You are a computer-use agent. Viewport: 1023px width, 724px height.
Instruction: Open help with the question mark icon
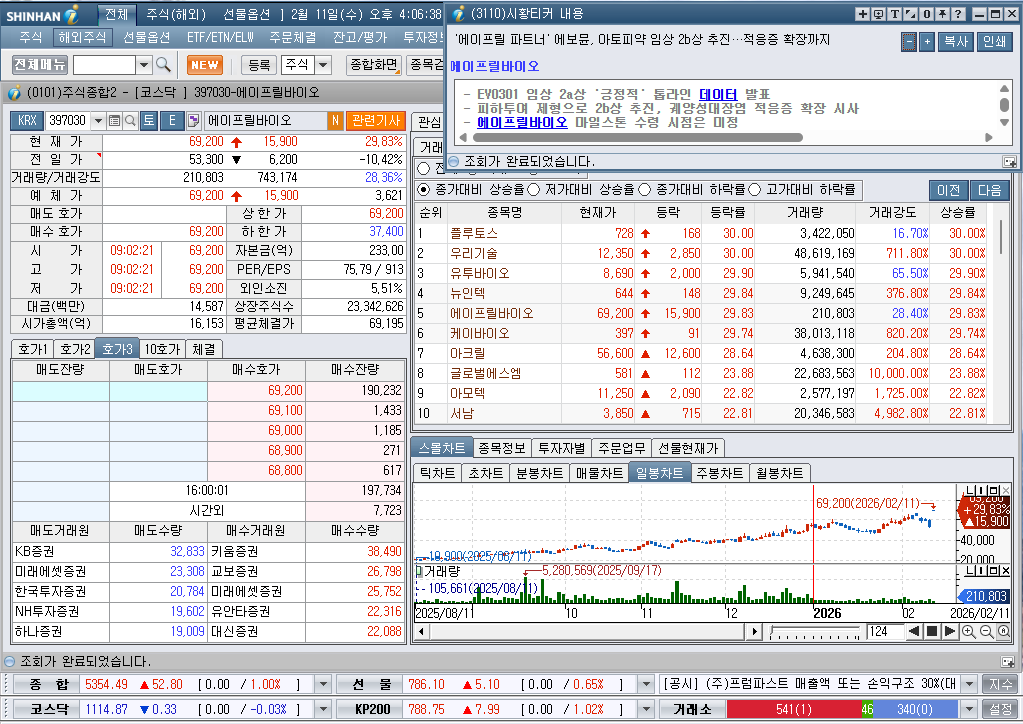(x=958, y=14)
